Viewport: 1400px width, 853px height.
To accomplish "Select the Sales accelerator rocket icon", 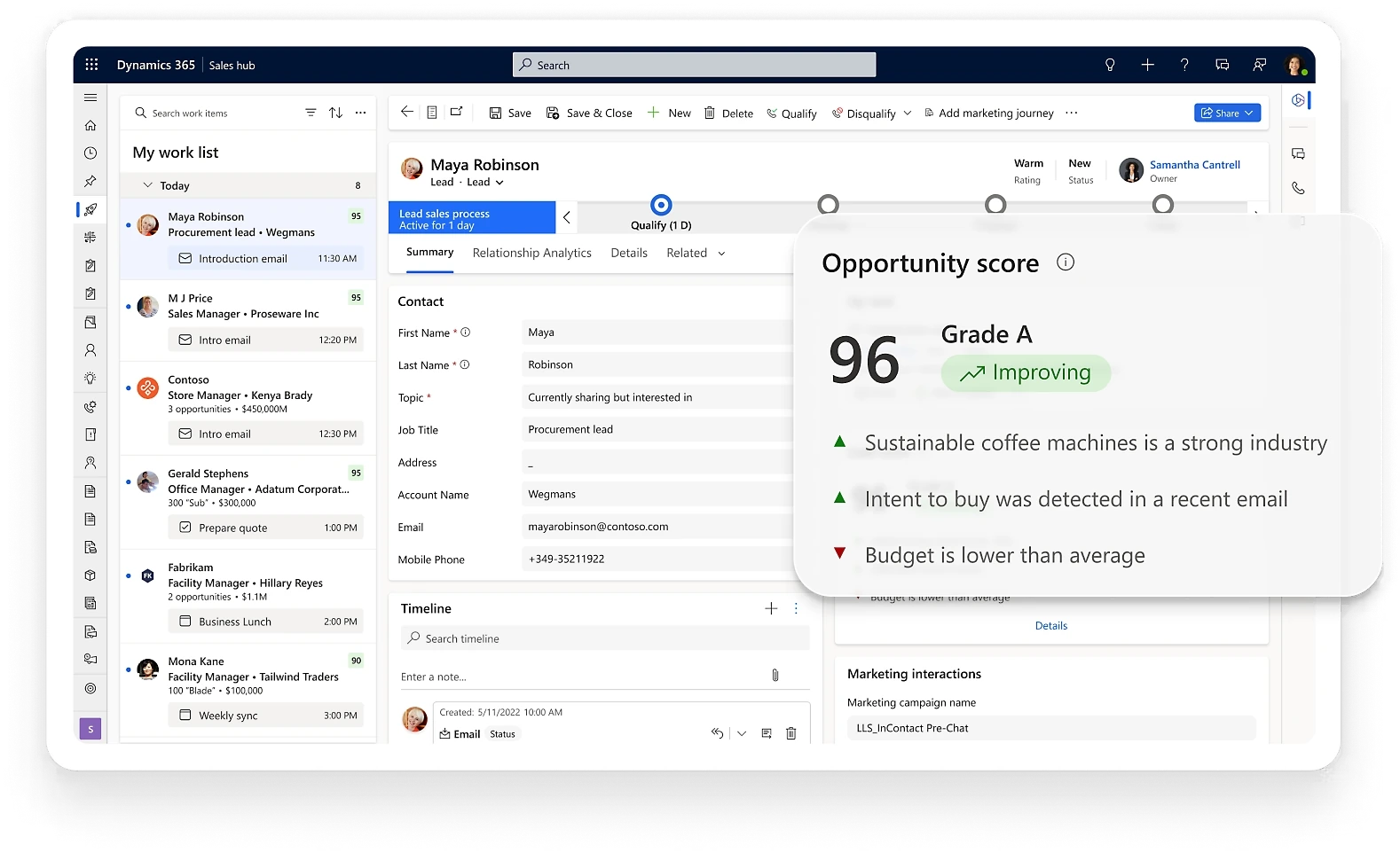I will [x=90, y=209].
